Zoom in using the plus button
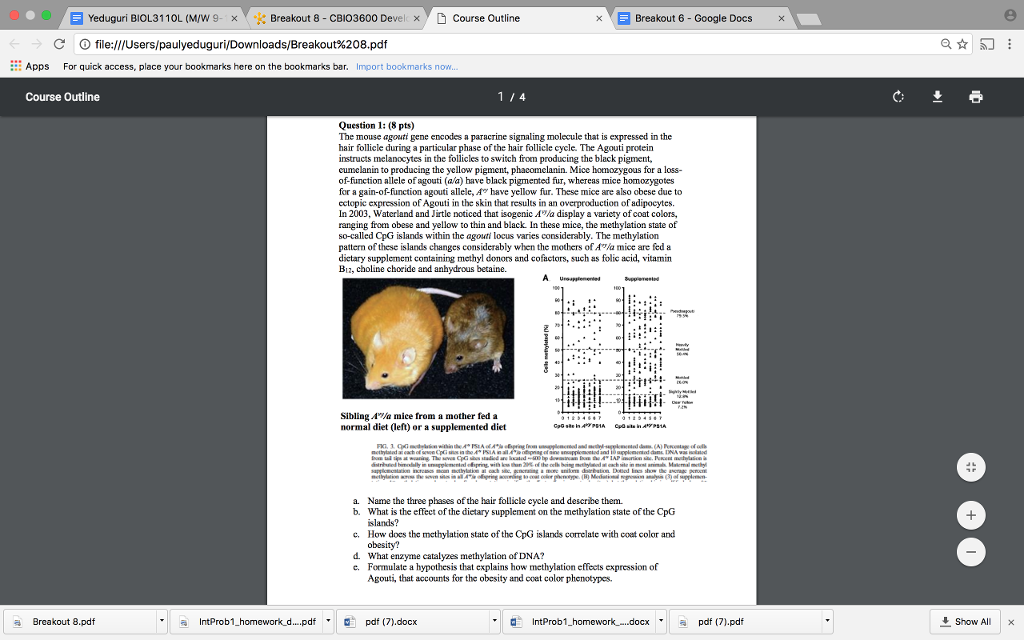 [971, 515]
